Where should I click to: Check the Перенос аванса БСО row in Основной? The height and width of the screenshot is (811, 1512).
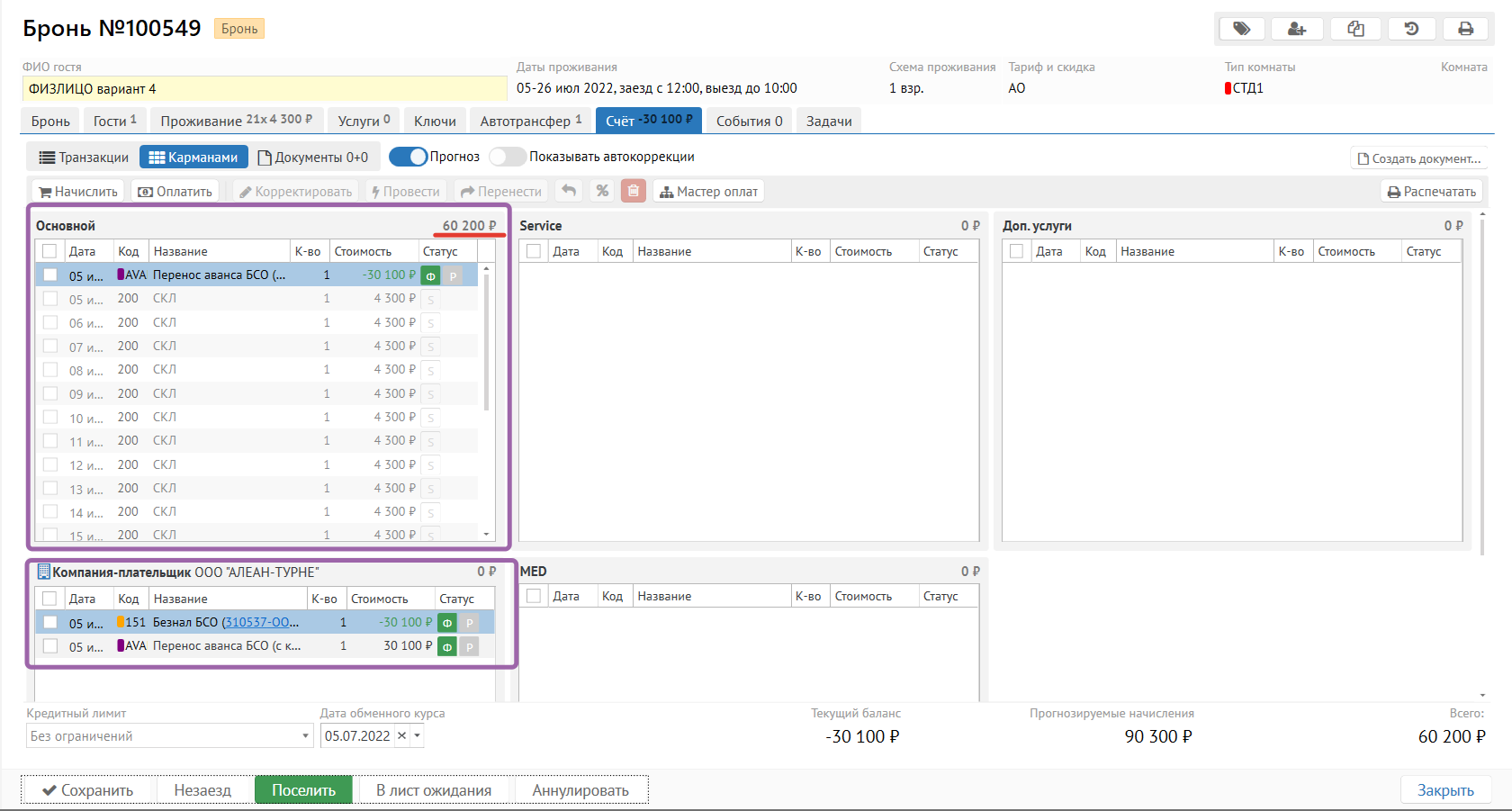[50, 275]
